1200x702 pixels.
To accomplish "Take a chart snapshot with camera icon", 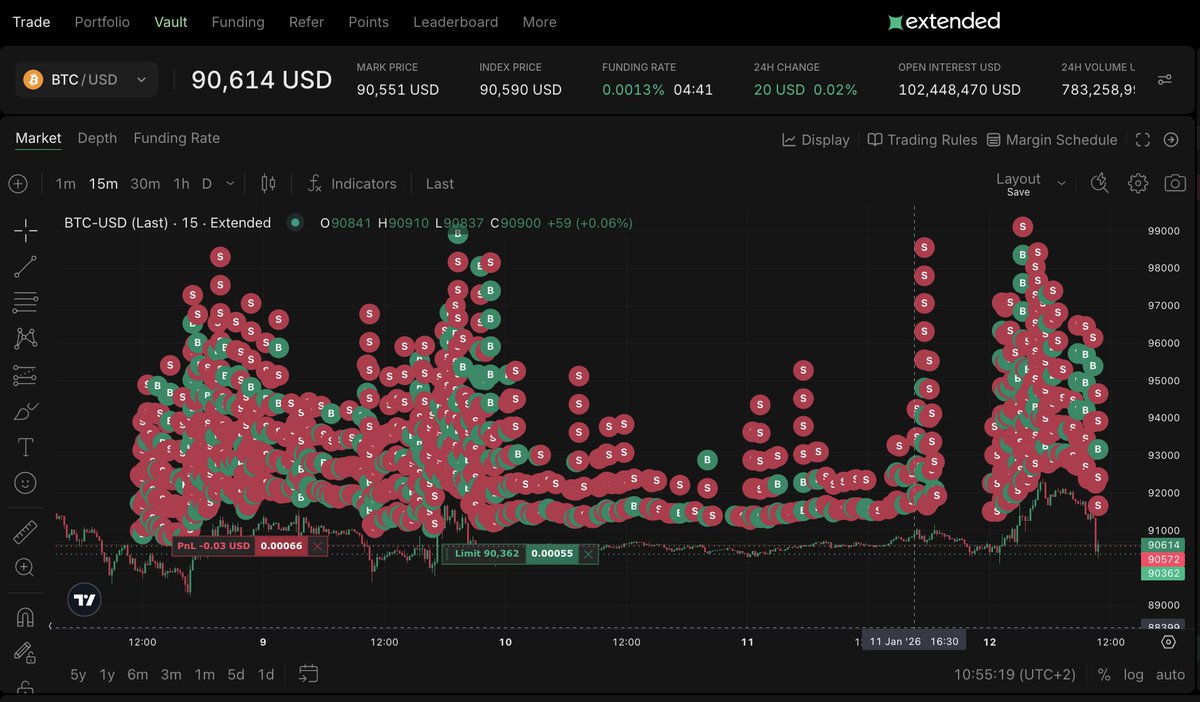I will pos(1175,183).
